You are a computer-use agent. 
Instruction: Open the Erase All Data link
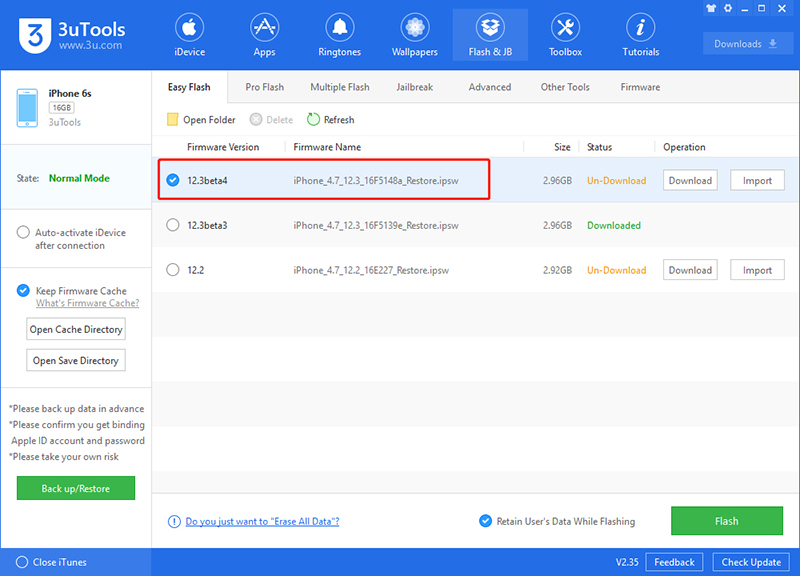pos(262,521)
